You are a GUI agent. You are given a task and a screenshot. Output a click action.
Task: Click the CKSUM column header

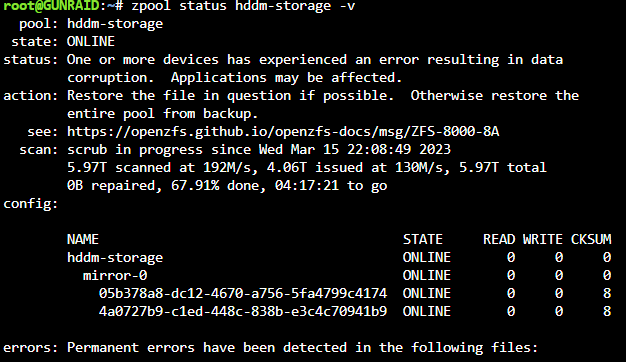point(591,239)
